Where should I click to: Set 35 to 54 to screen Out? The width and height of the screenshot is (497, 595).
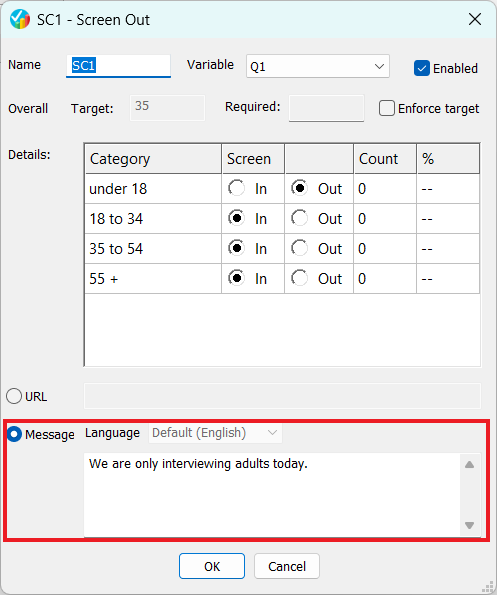point(299,248)
